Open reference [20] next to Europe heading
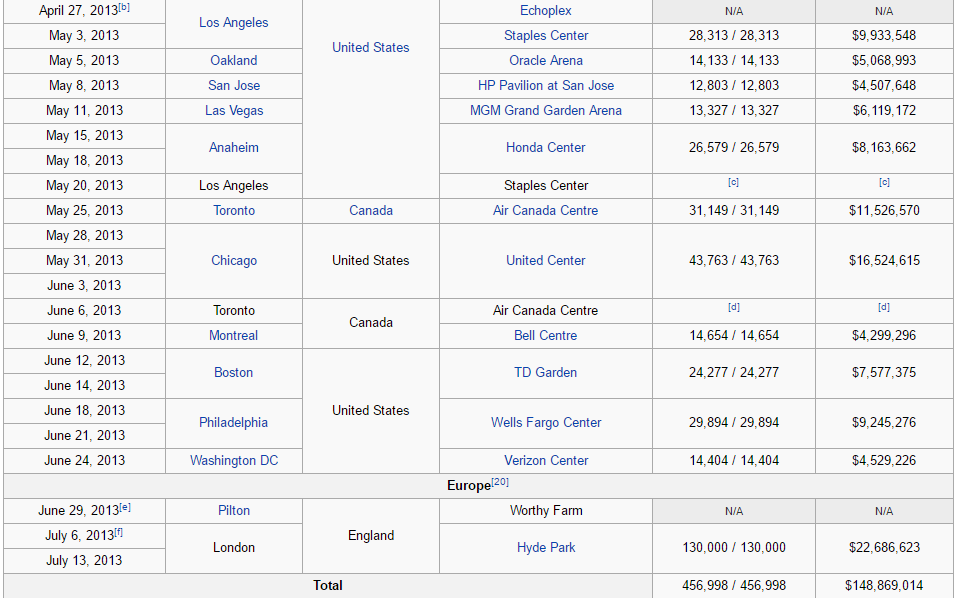Screen dimensions: 970x598 pyautogui.click(x=500, y=482)
